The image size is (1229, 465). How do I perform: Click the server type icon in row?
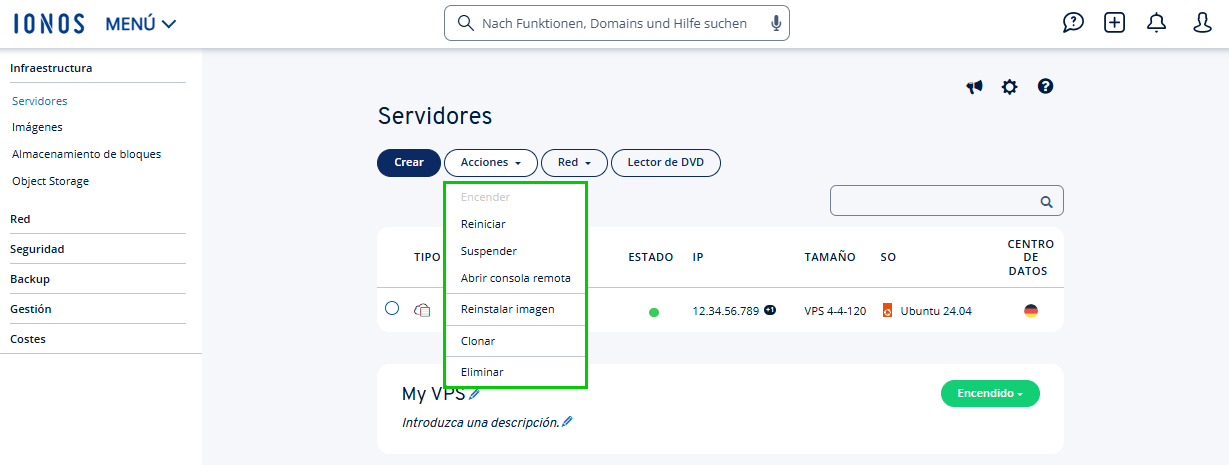[423, 310]
